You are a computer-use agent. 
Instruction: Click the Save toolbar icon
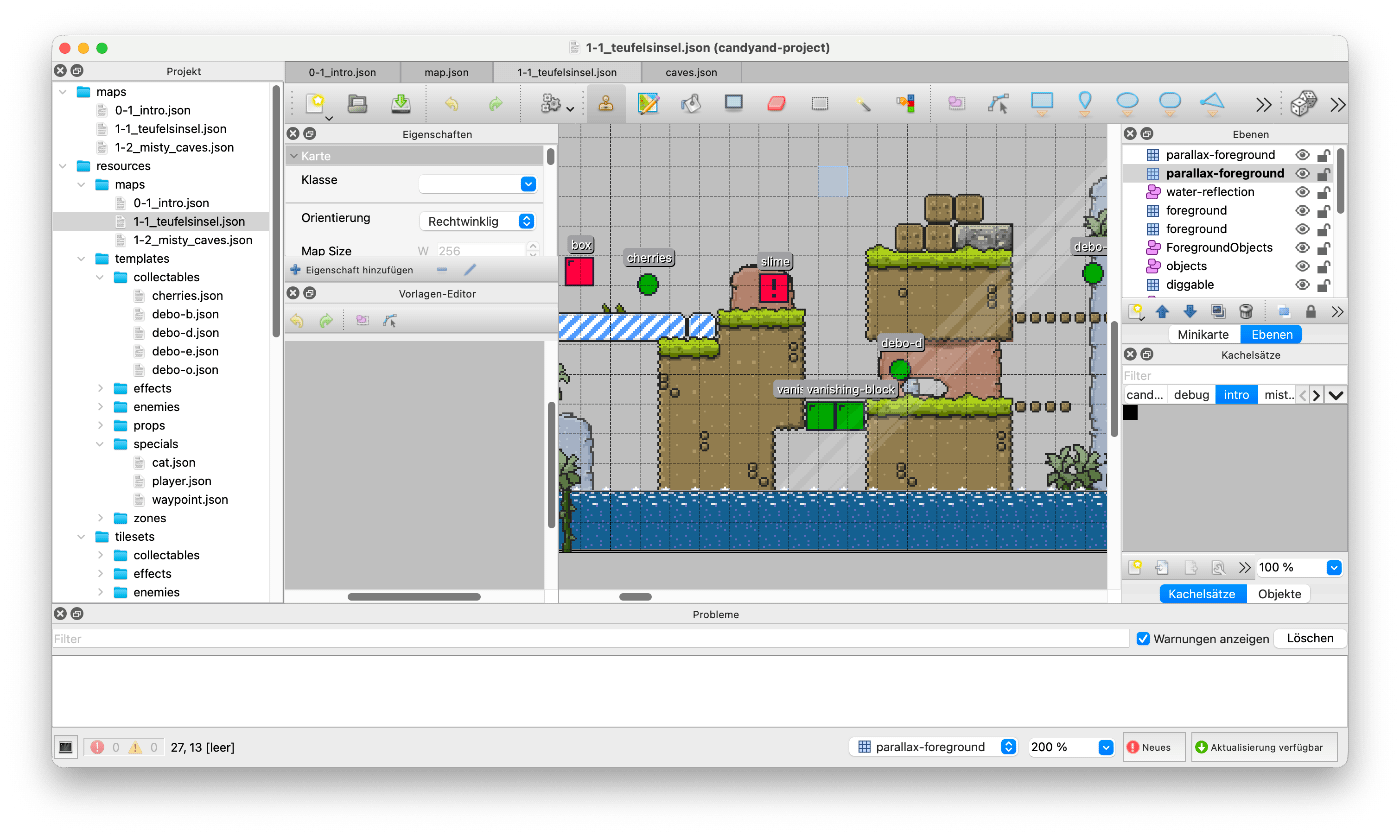click(401, 103)
